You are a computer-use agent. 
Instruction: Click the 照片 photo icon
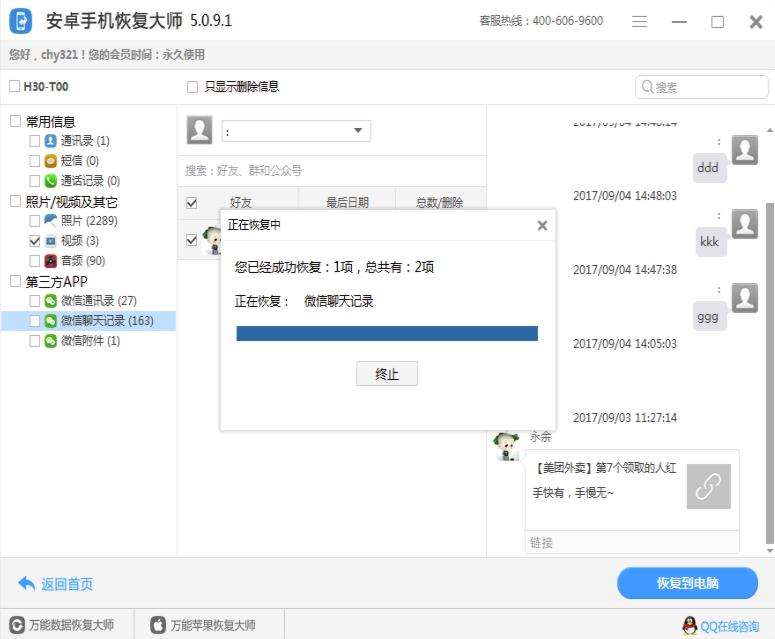[50, 220]
